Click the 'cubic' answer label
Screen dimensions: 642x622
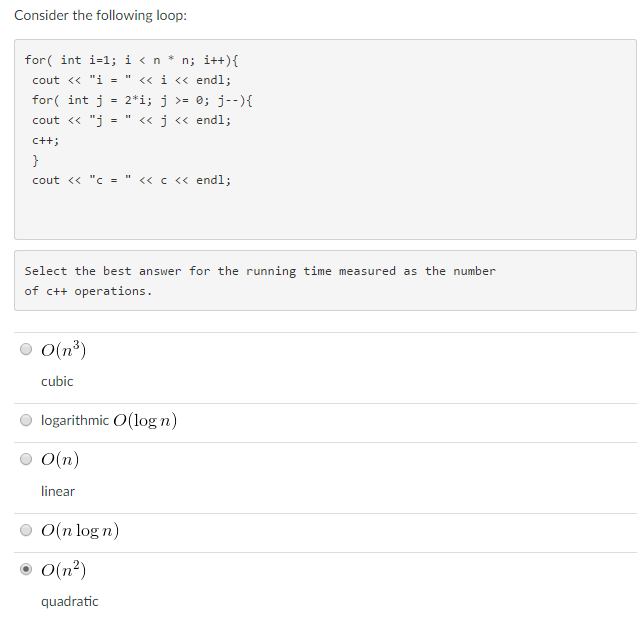[x=57, y=381]
